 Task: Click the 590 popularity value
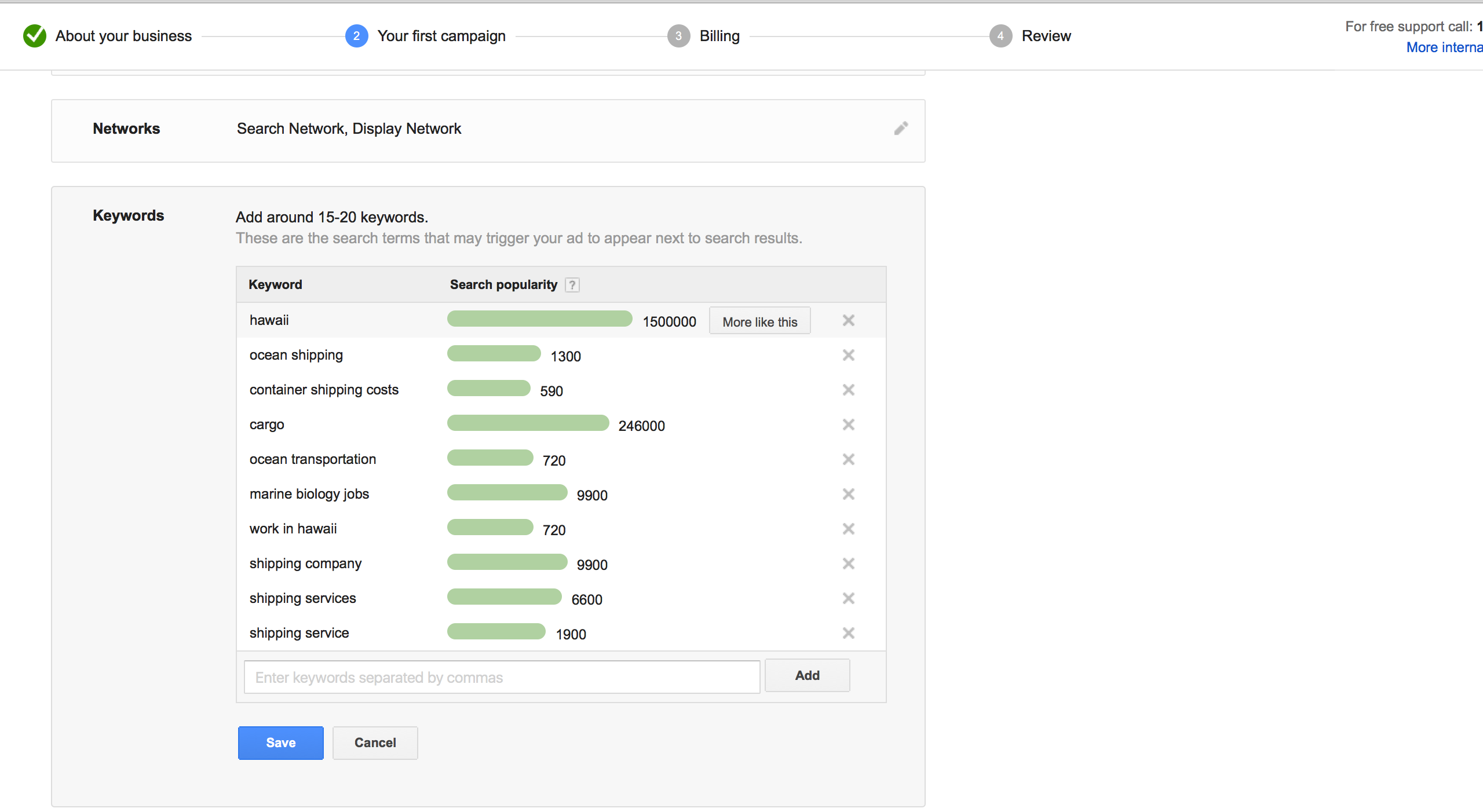551,391
